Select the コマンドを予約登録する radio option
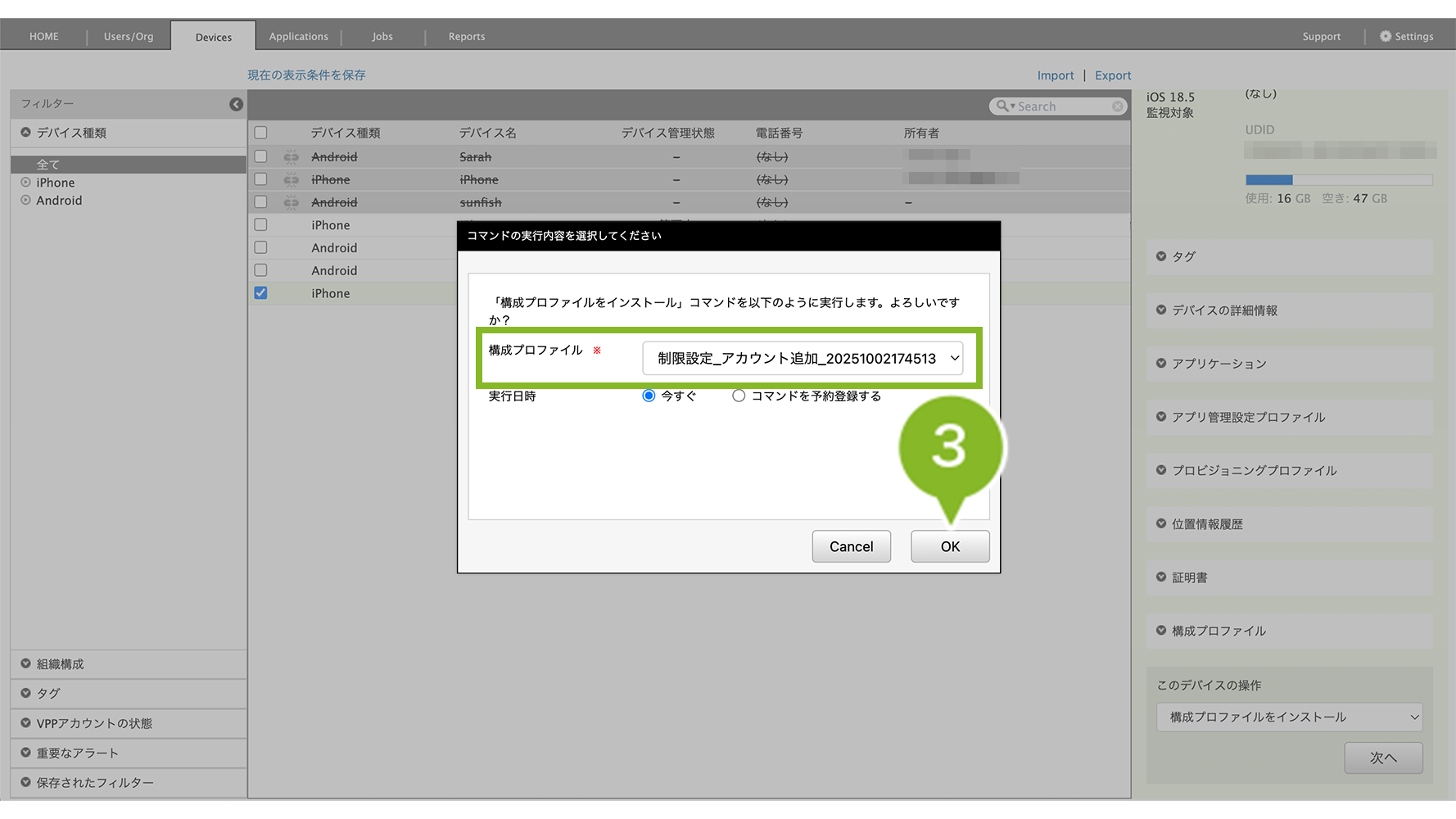The height and width of the screenshot is (819, 1456). tap(739, 396)
